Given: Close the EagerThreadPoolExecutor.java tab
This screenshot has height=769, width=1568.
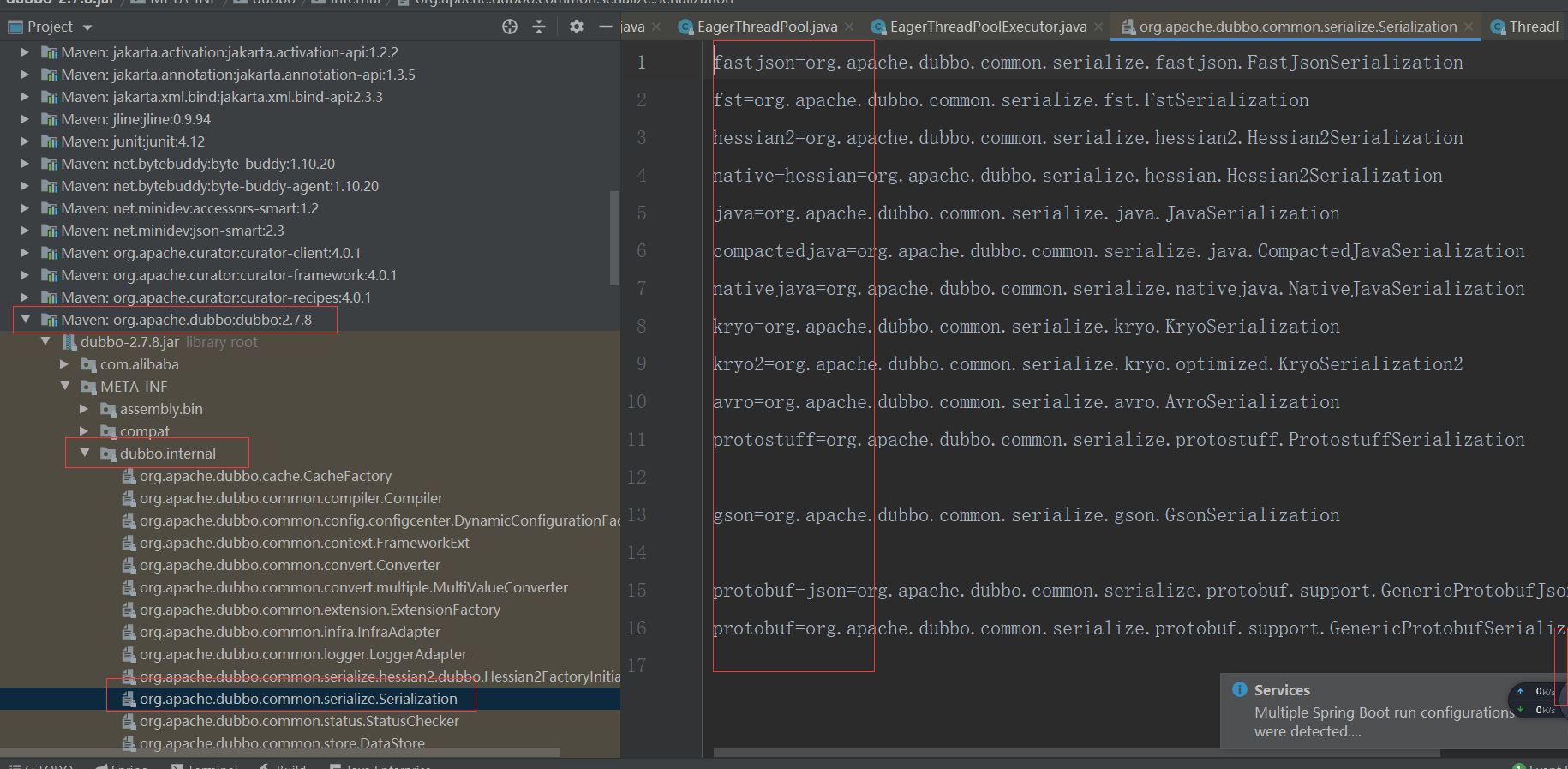Looking at the screenshot, I should pyautogui.click(x=1098, y=27).
